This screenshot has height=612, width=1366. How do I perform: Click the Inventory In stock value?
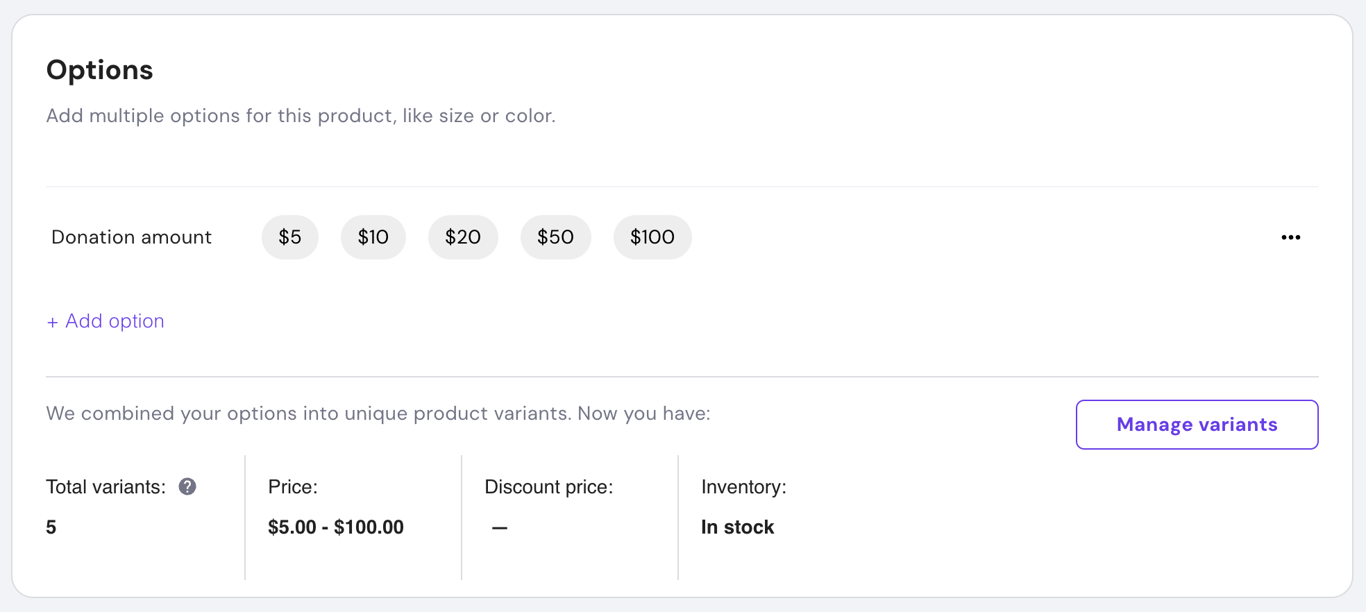click(x=738, y=527)
